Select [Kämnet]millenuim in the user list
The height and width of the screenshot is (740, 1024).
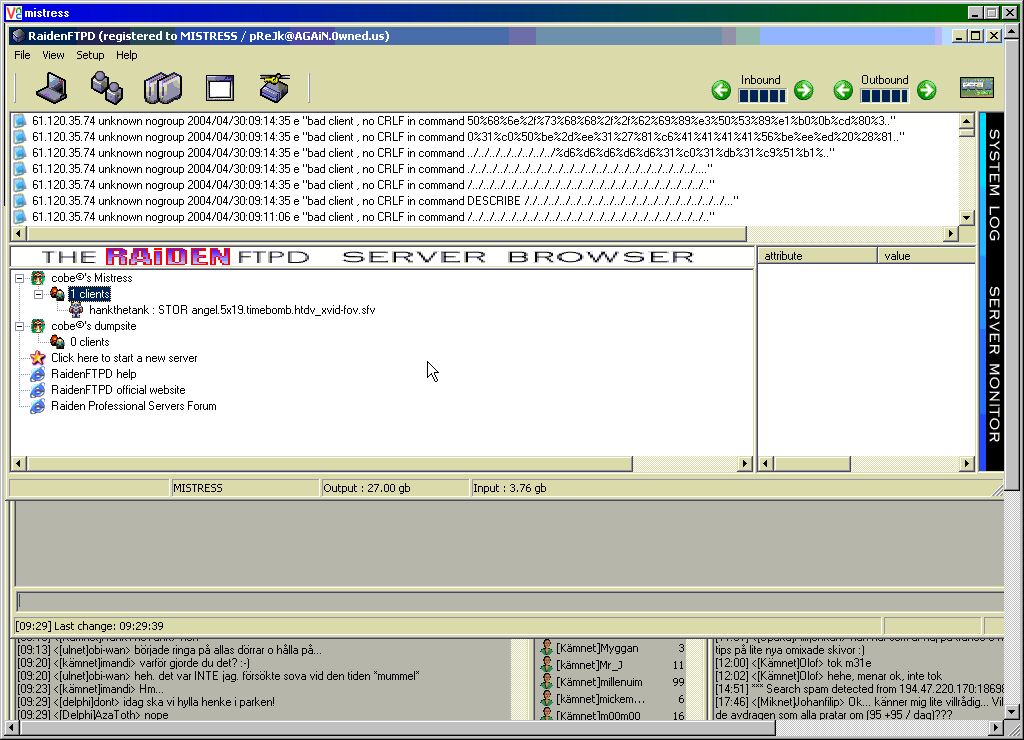599,682
